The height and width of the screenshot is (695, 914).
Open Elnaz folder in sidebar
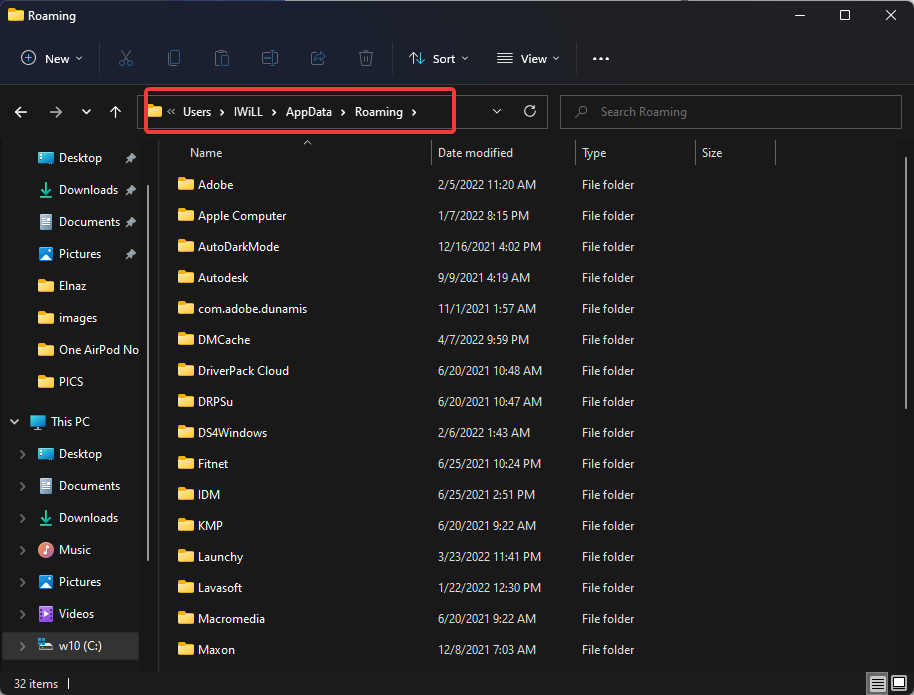click(62, 286)
